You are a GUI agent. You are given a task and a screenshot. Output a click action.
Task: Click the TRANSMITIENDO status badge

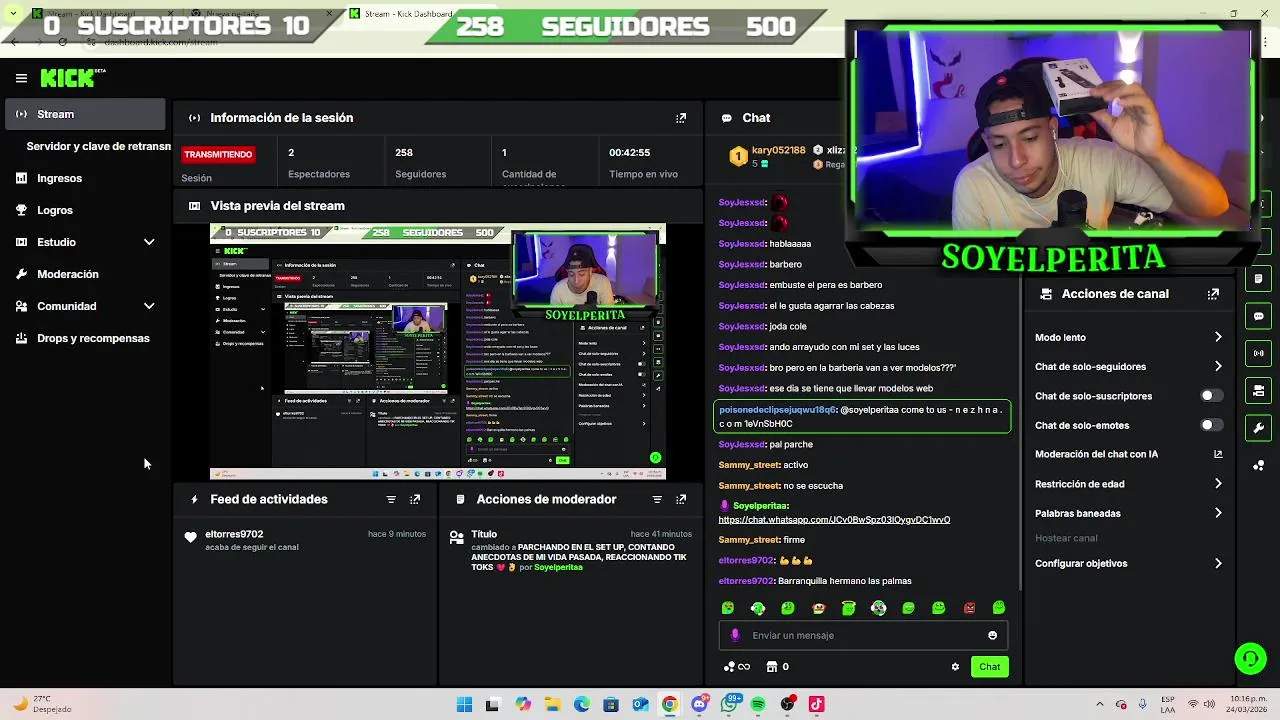(217, 154)
